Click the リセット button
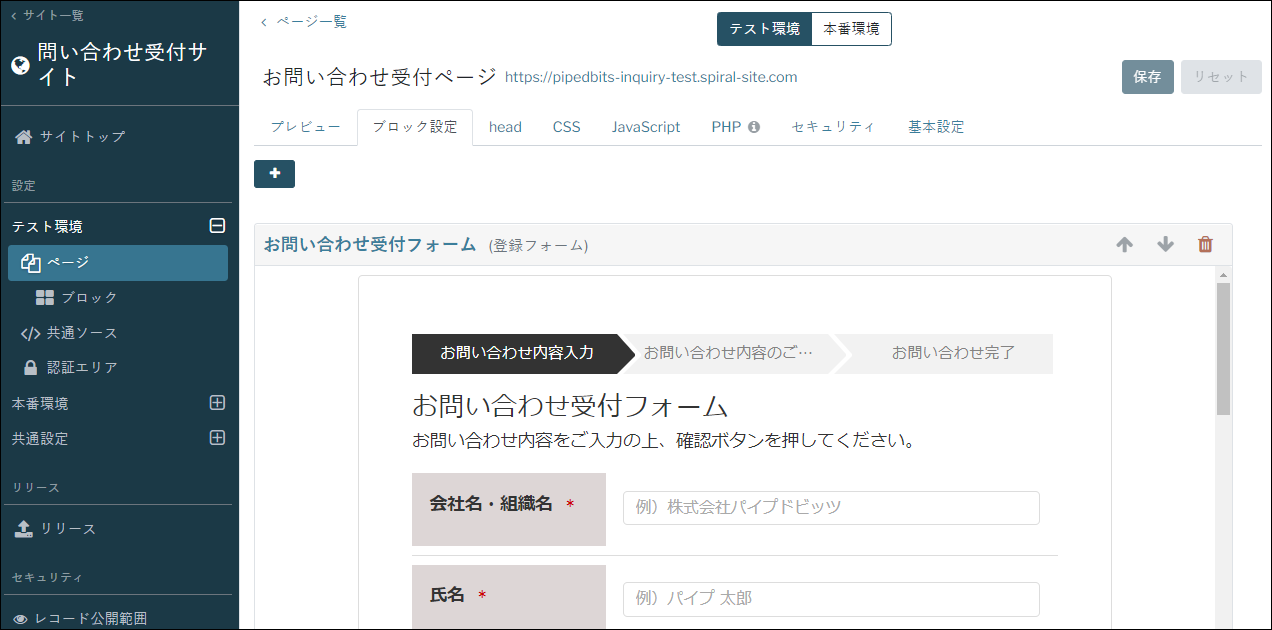1272x630 pixels. click(1221, 77)
